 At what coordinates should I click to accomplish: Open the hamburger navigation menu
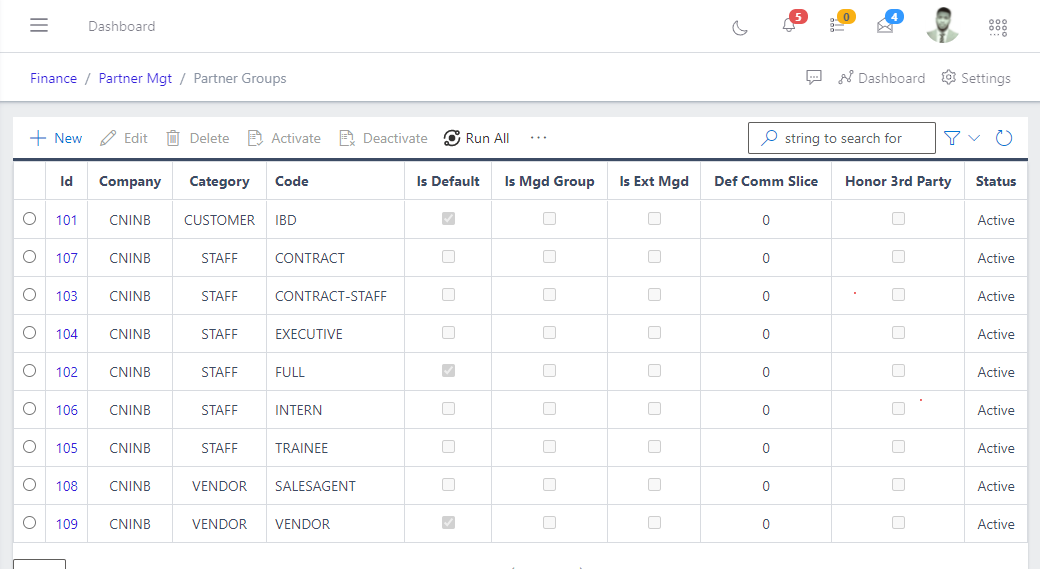click(x=39, y=25)
